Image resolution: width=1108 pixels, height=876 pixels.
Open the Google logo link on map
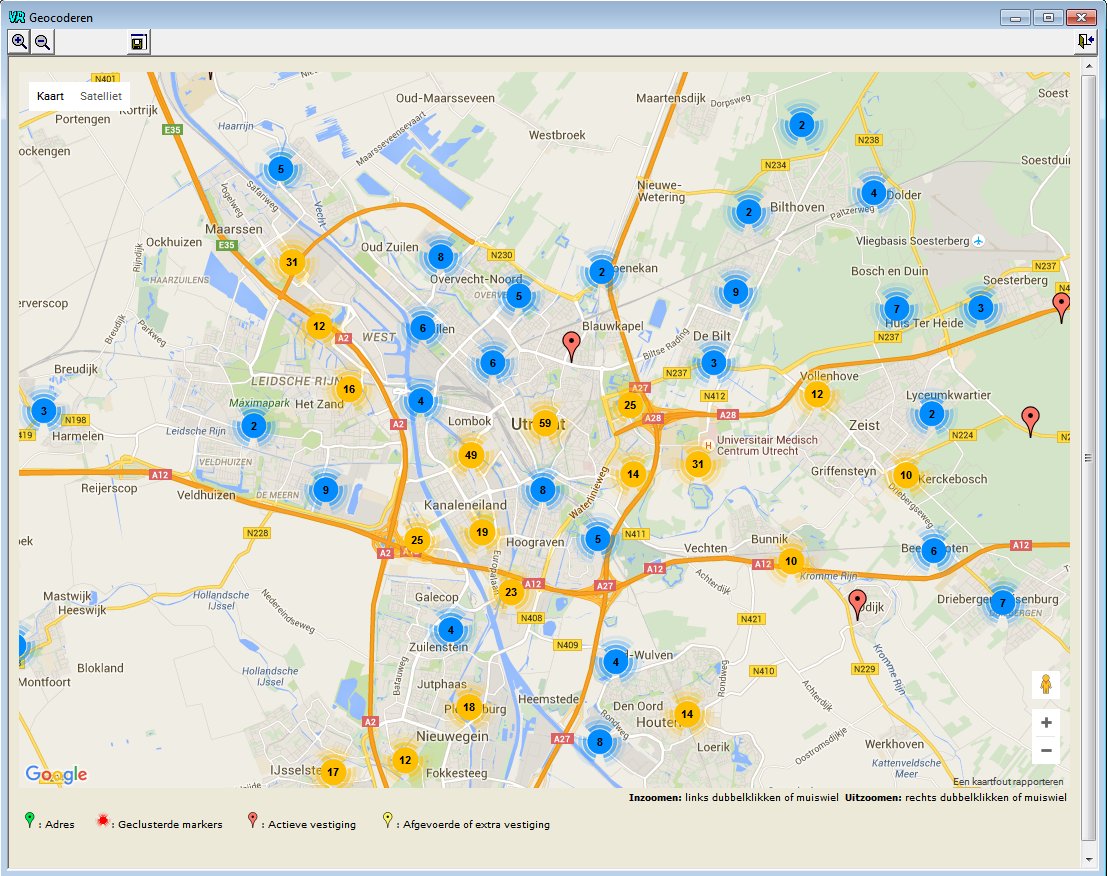point(56,774)
